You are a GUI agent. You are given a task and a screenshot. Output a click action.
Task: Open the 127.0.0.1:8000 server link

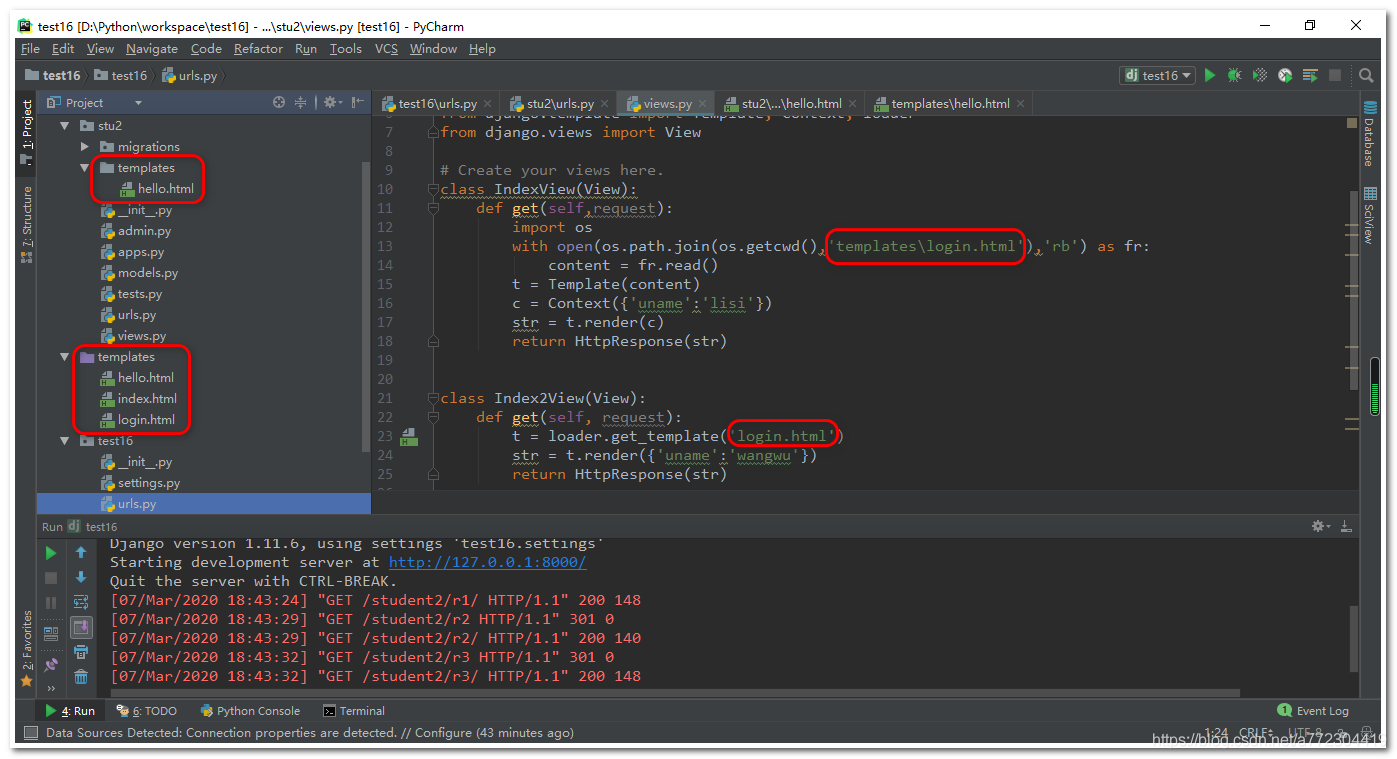click(487, 562)
